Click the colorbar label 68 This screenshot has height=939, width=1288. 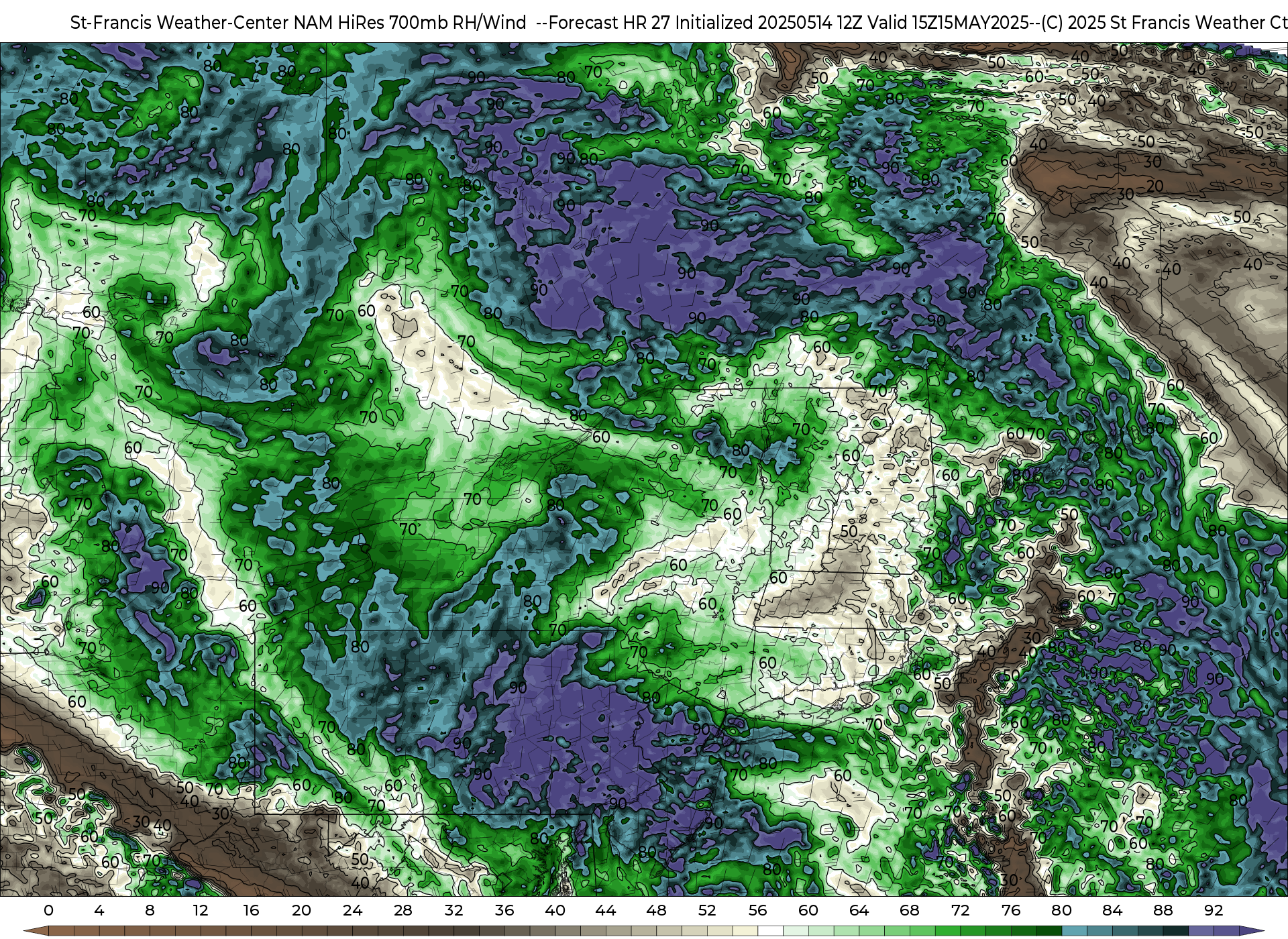[910, 910]
